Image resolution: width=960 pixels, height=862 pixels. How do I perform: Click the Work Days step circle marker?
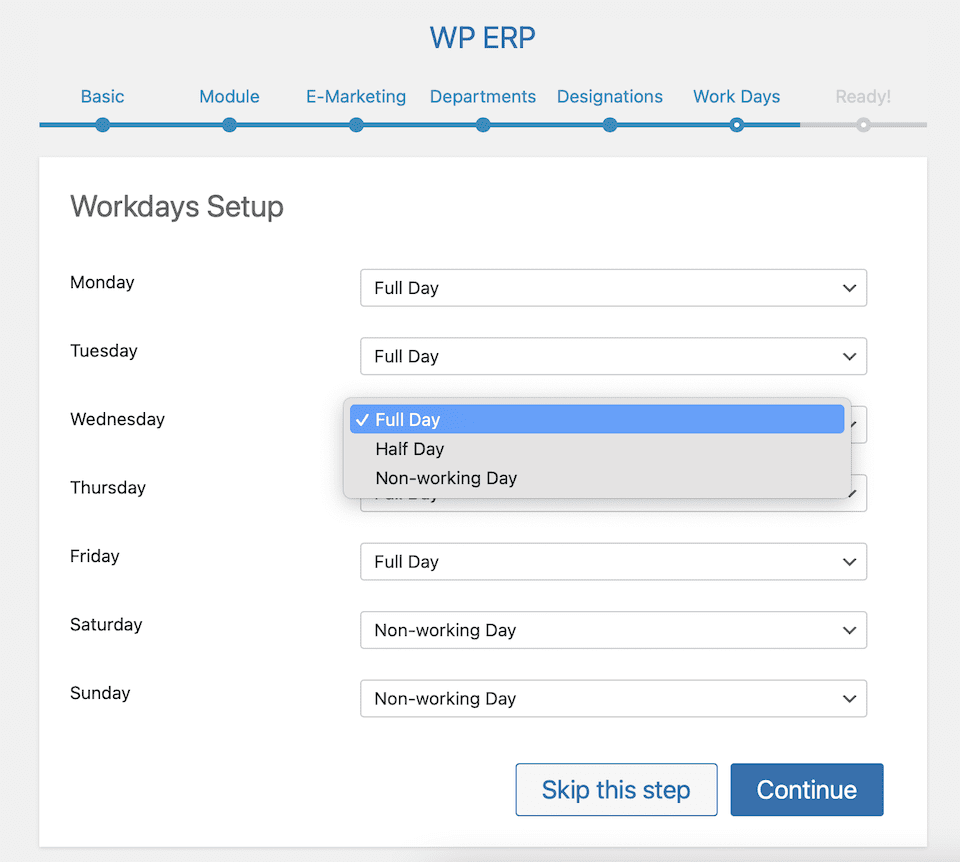click(x=737, y=125)
